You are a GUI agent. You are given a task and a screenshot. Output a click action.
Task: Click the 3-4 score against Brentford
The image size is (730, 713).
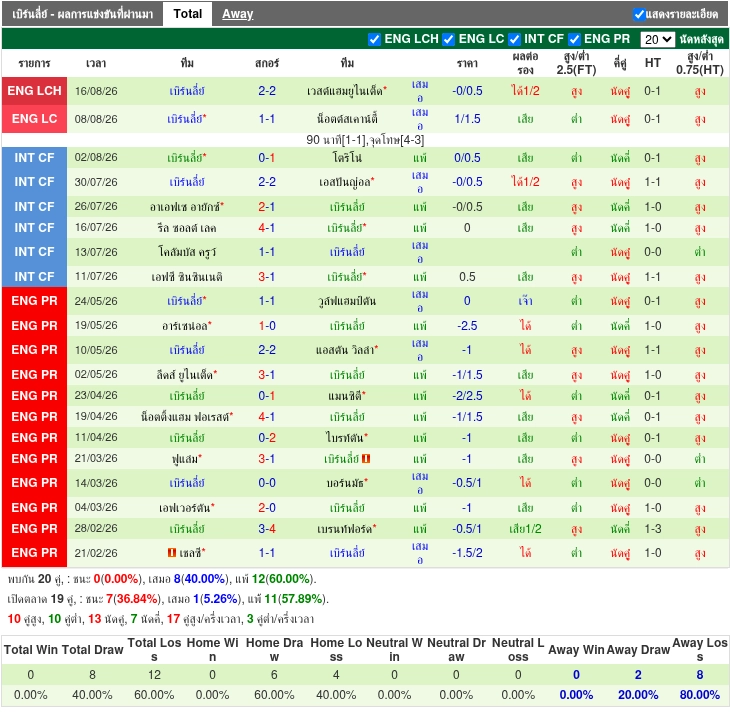(x=267, y=529)
